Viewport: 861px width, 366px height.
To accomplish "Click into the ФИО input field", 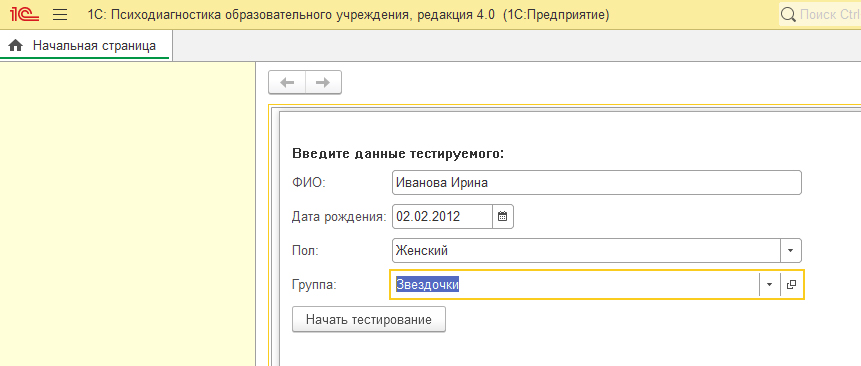I will (597, 183).
